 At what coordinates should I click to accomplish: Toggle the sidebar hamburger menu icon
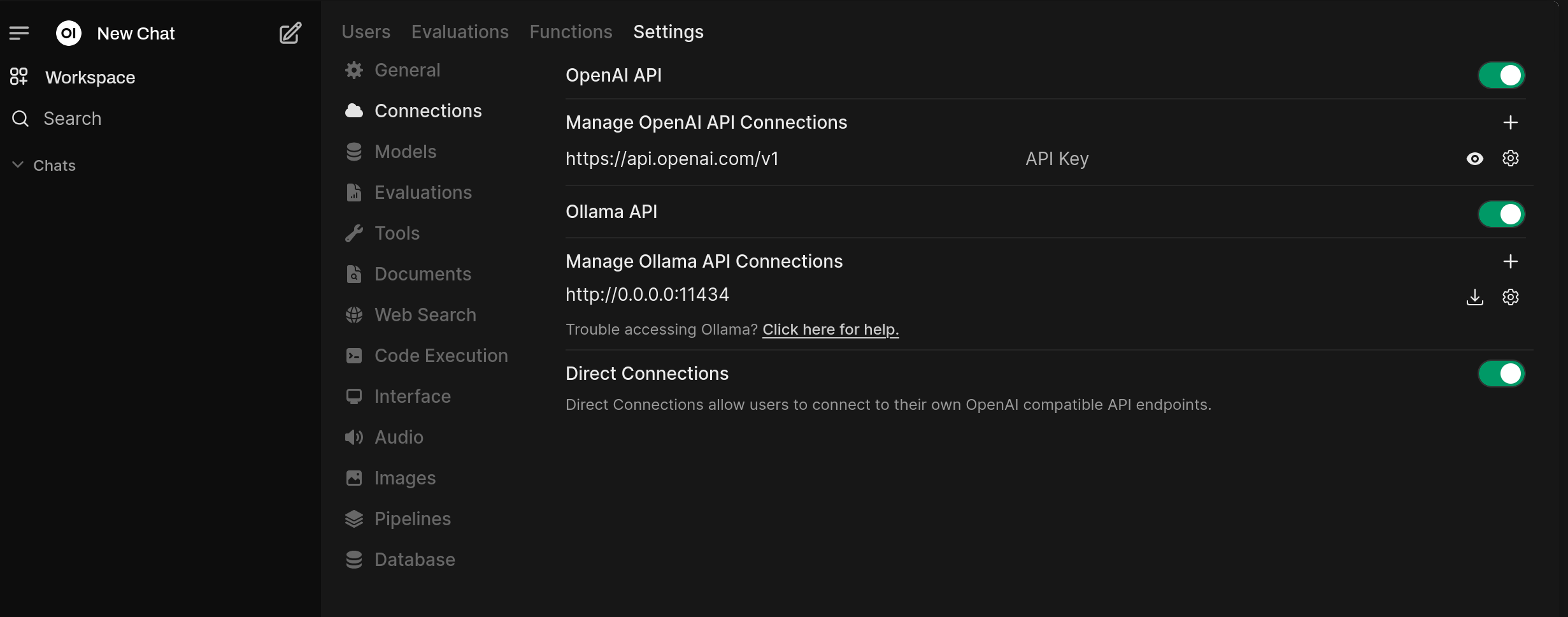[19, 33]
